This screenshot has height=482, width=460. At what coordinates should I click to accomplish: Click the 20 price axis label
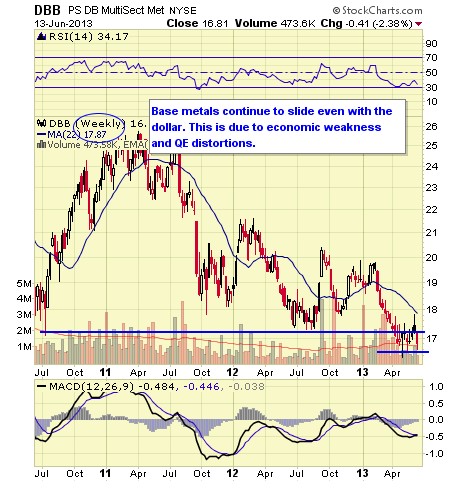click(x=432, y=257)
